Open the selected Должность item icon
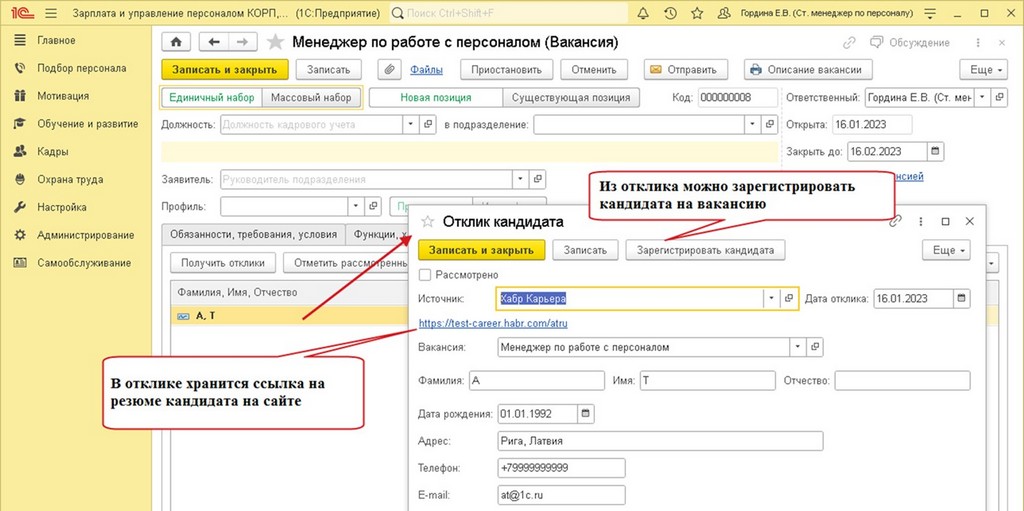This screenshot has height=511, width=1024. pos(428,124)
